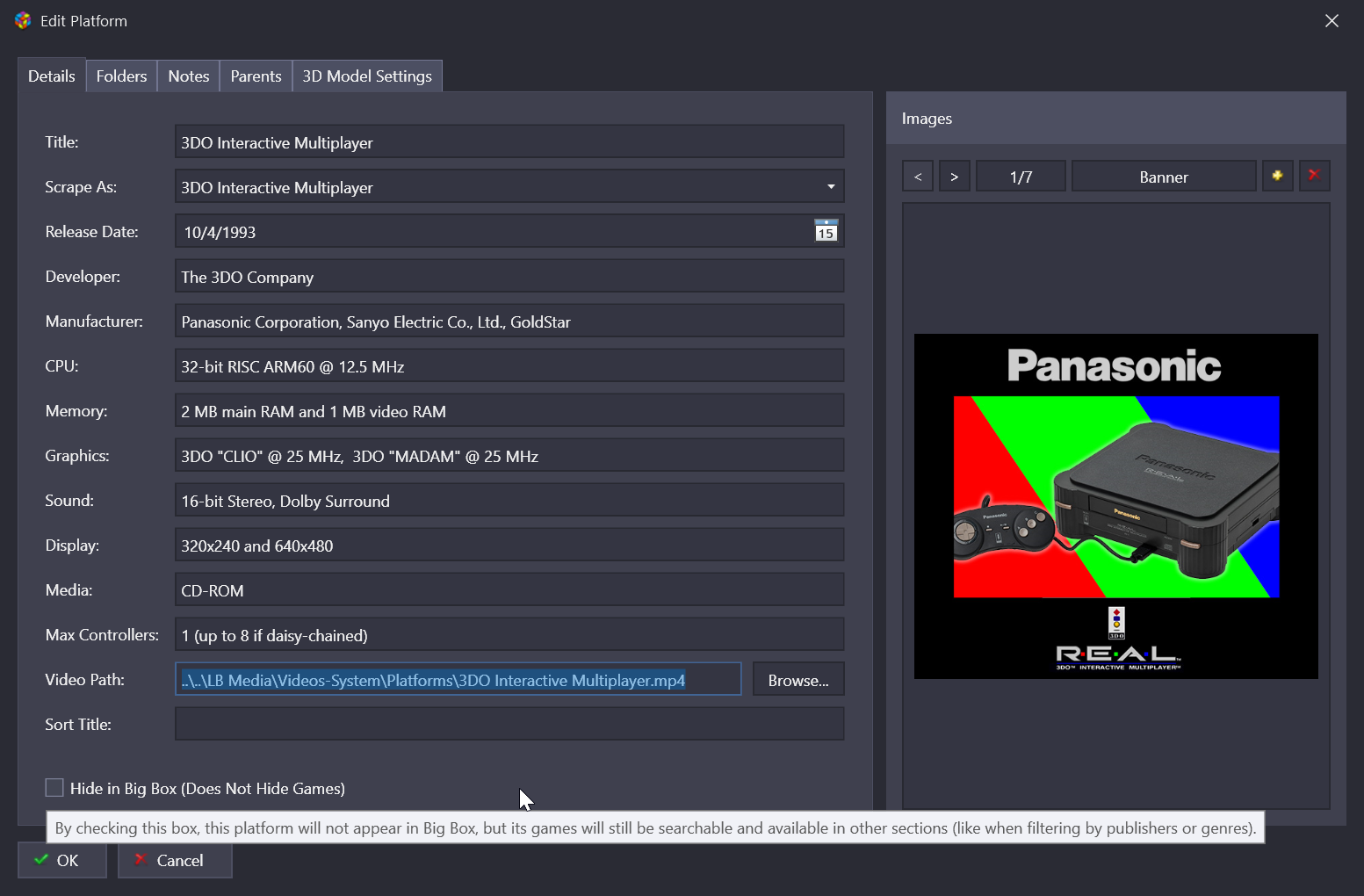Click the empty Sort Title field
This screenshot has height=896, width=1364.
509,725
